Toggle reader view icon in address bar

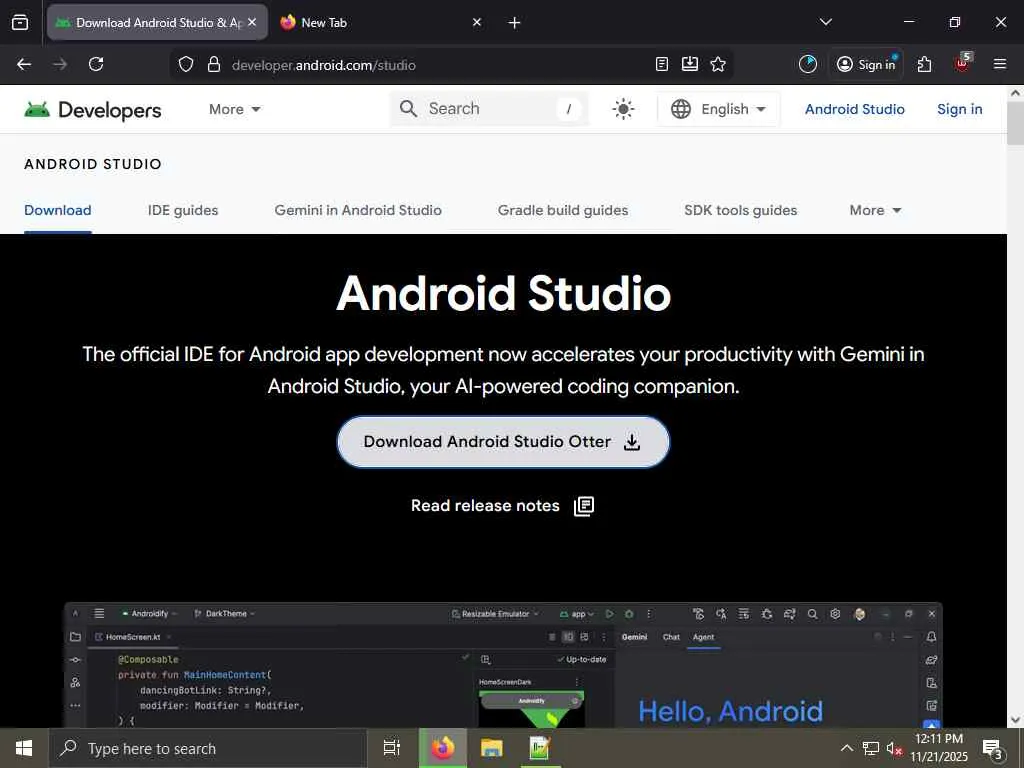[662, 64]
